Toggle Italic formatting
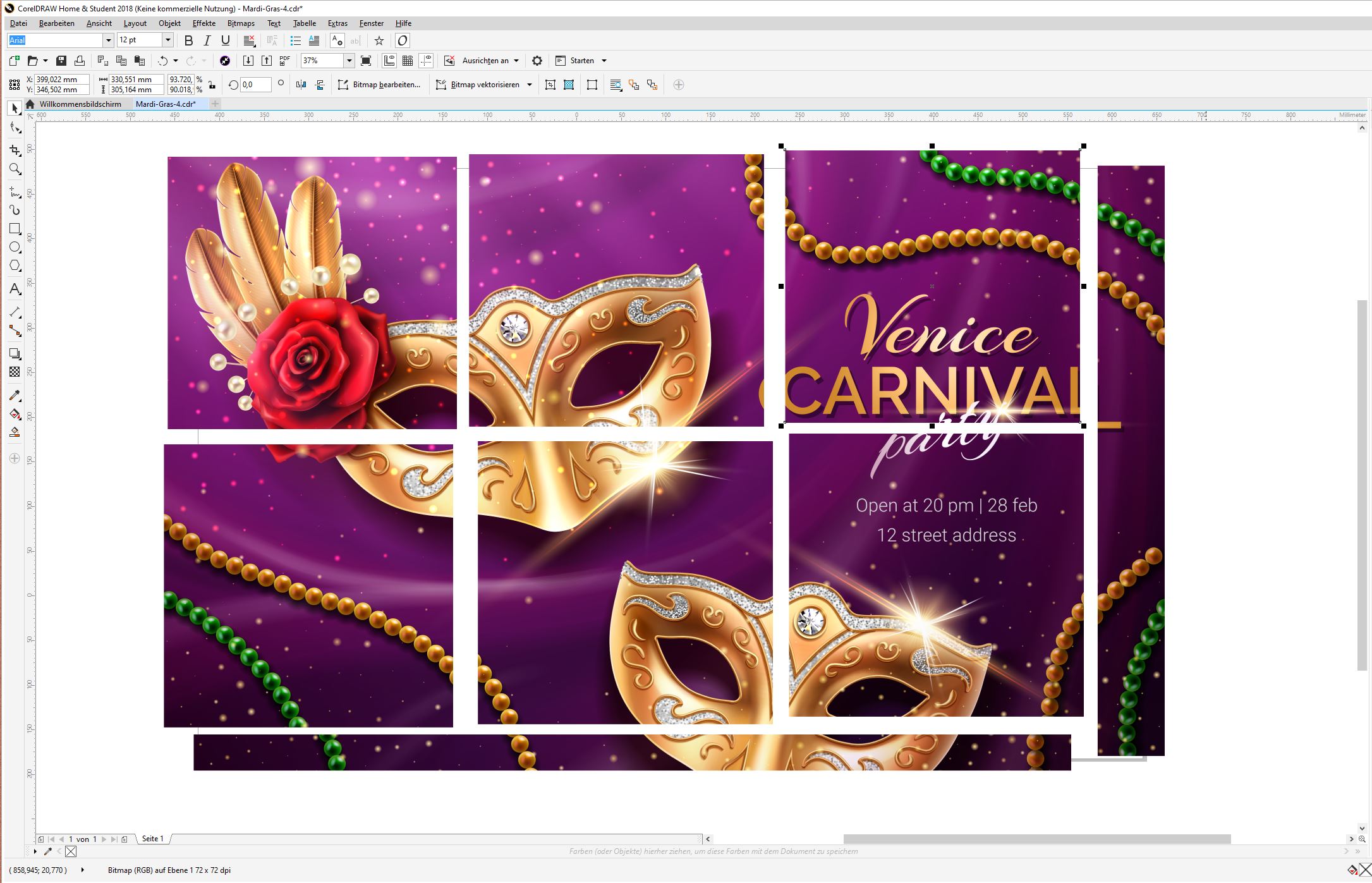Screen dimensions: 1372x883 pos(207,40)
